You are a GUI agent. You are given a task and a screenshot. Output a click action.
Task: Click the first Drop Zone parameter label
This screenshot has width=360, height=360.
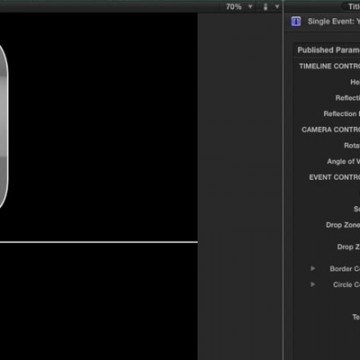coord(343,225)
